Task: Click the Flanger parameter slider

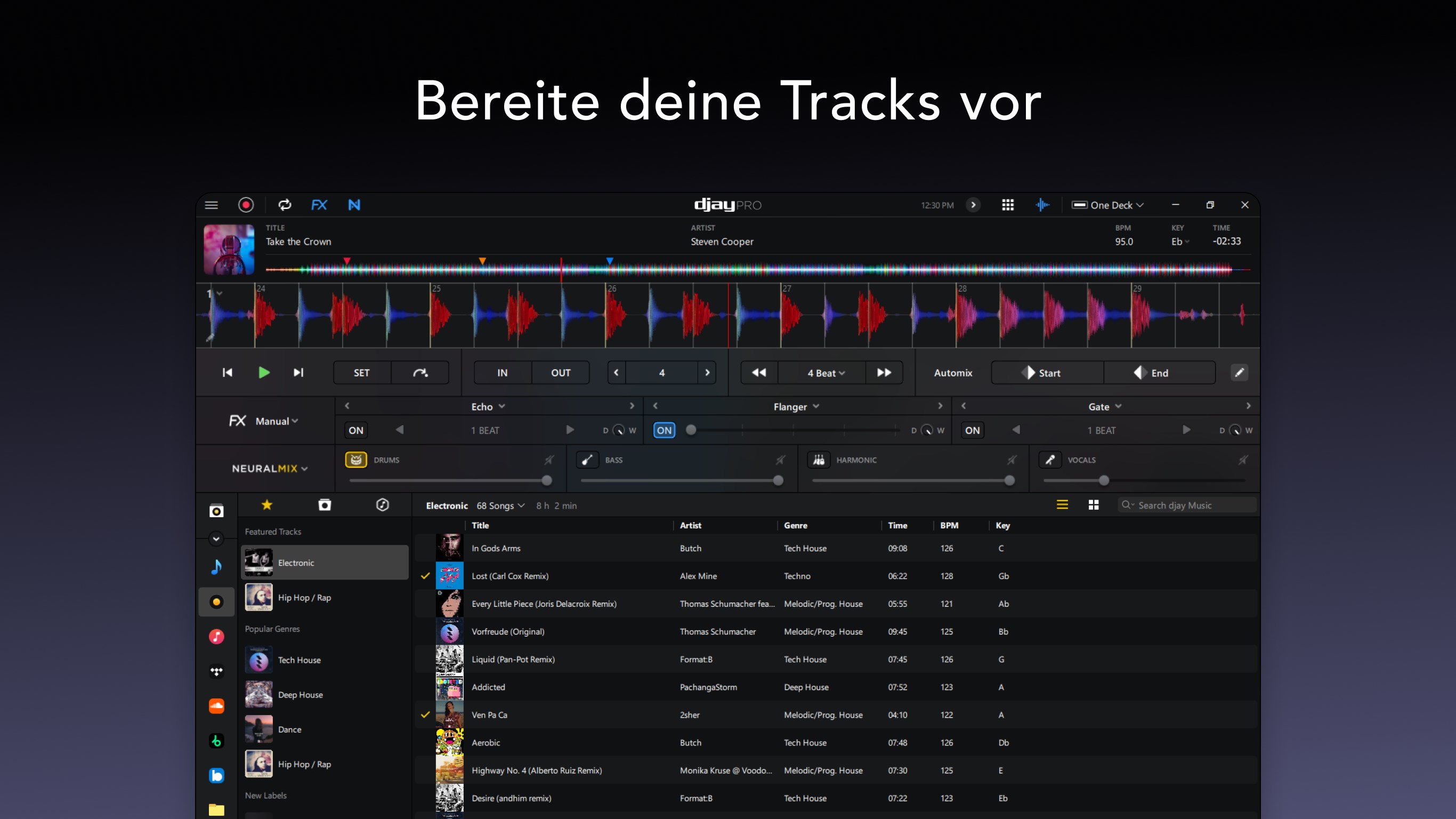Action: [x=794, y=430]
